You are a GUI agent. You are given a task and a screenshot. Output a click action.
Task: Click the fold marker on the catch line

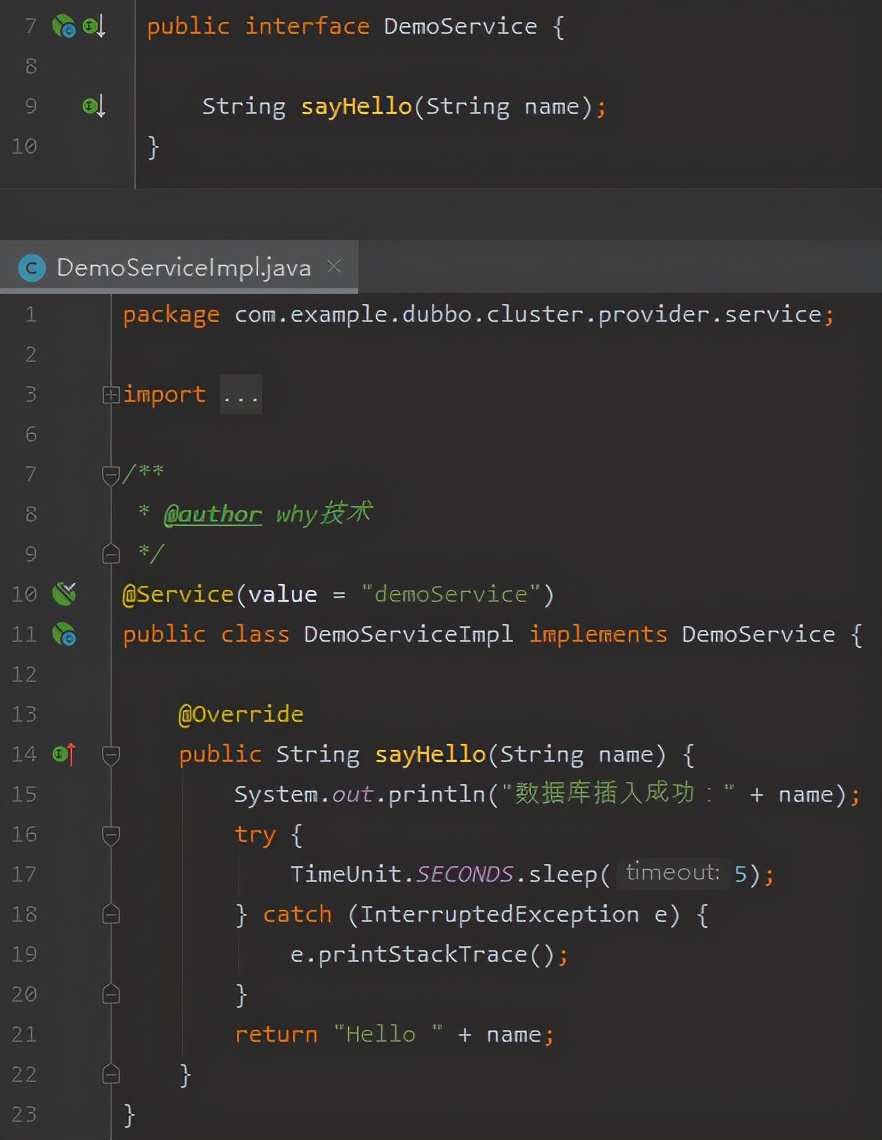(111, 914)
